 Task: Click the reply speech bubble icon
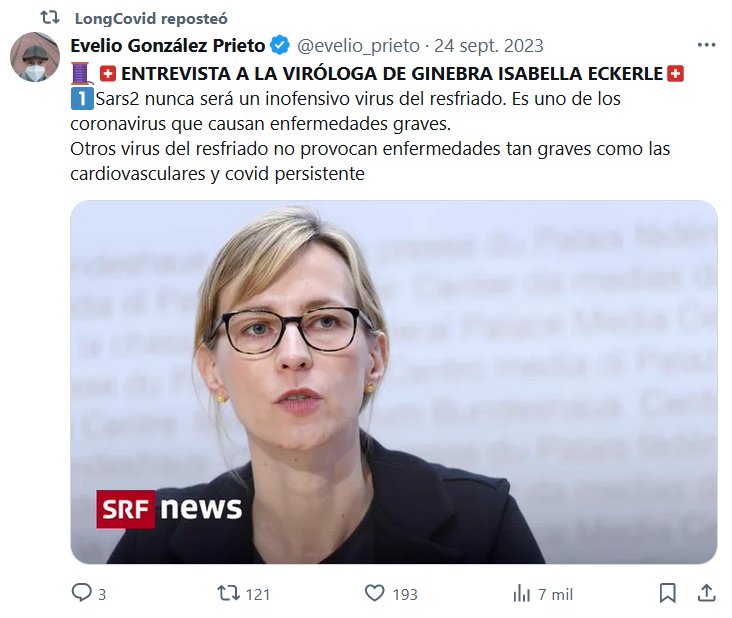click(82, 592)
